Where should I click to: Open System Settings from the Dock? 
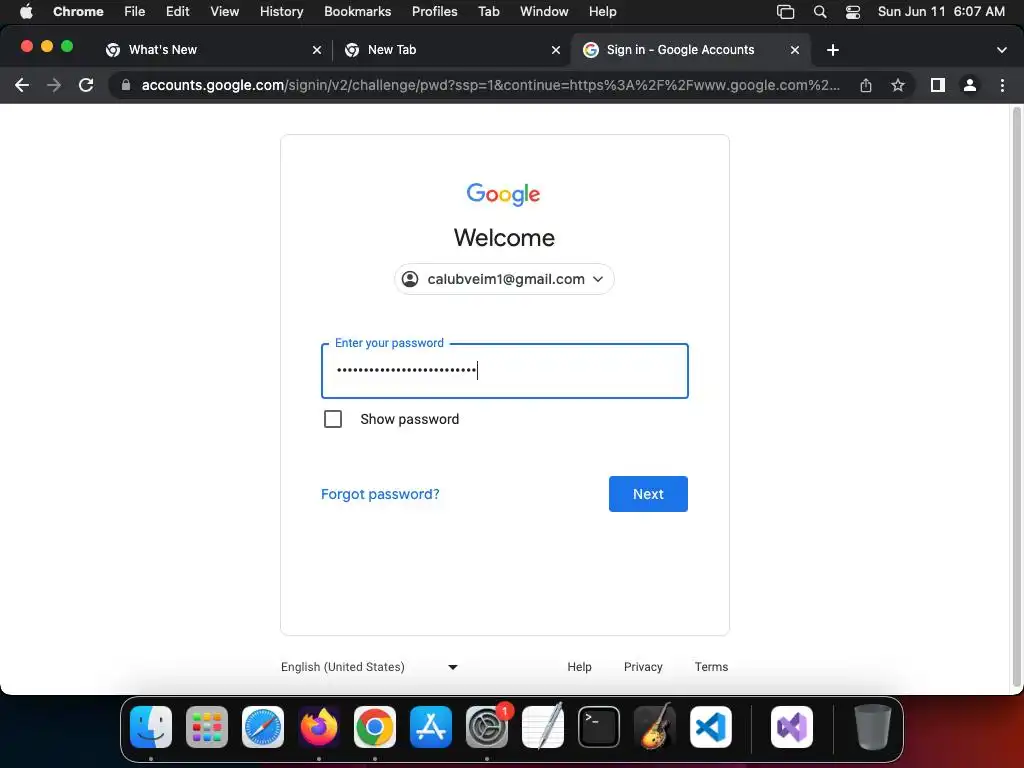487,727
